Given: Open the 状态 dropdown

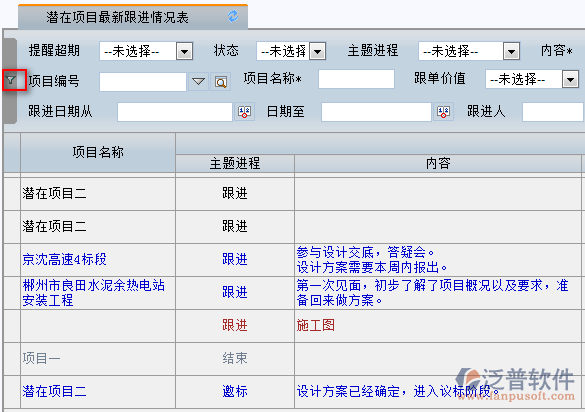Looking at the screenshot, I should [x=291, y=51].
